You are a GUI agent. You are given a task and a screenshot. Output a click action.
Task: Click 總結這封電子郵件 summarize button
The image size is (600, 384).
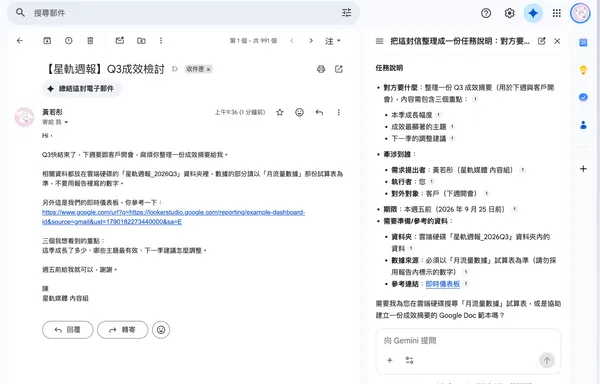pos(82,89)
